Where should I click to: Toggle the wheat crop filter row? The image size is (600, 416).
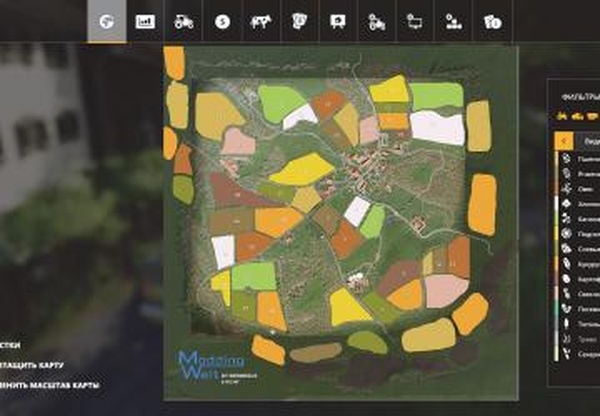(579, 158)
